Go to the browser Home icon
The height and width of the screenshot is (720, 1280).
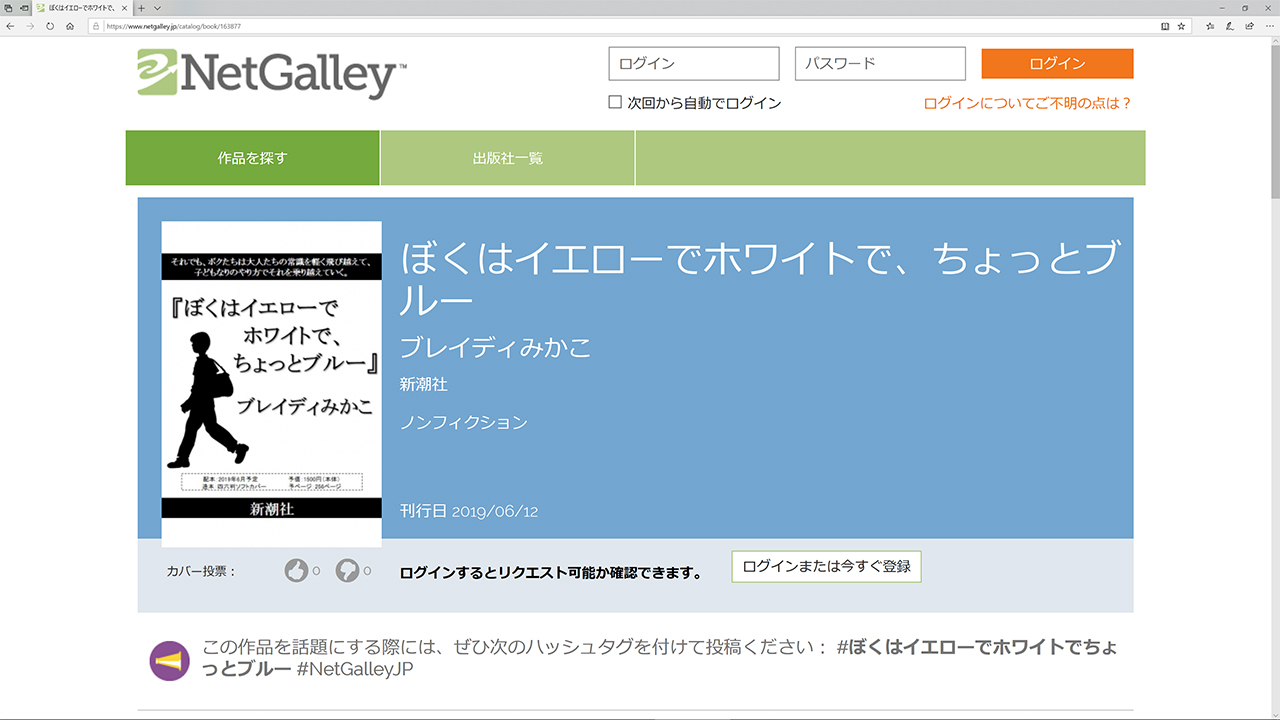(x=70, y=26)
